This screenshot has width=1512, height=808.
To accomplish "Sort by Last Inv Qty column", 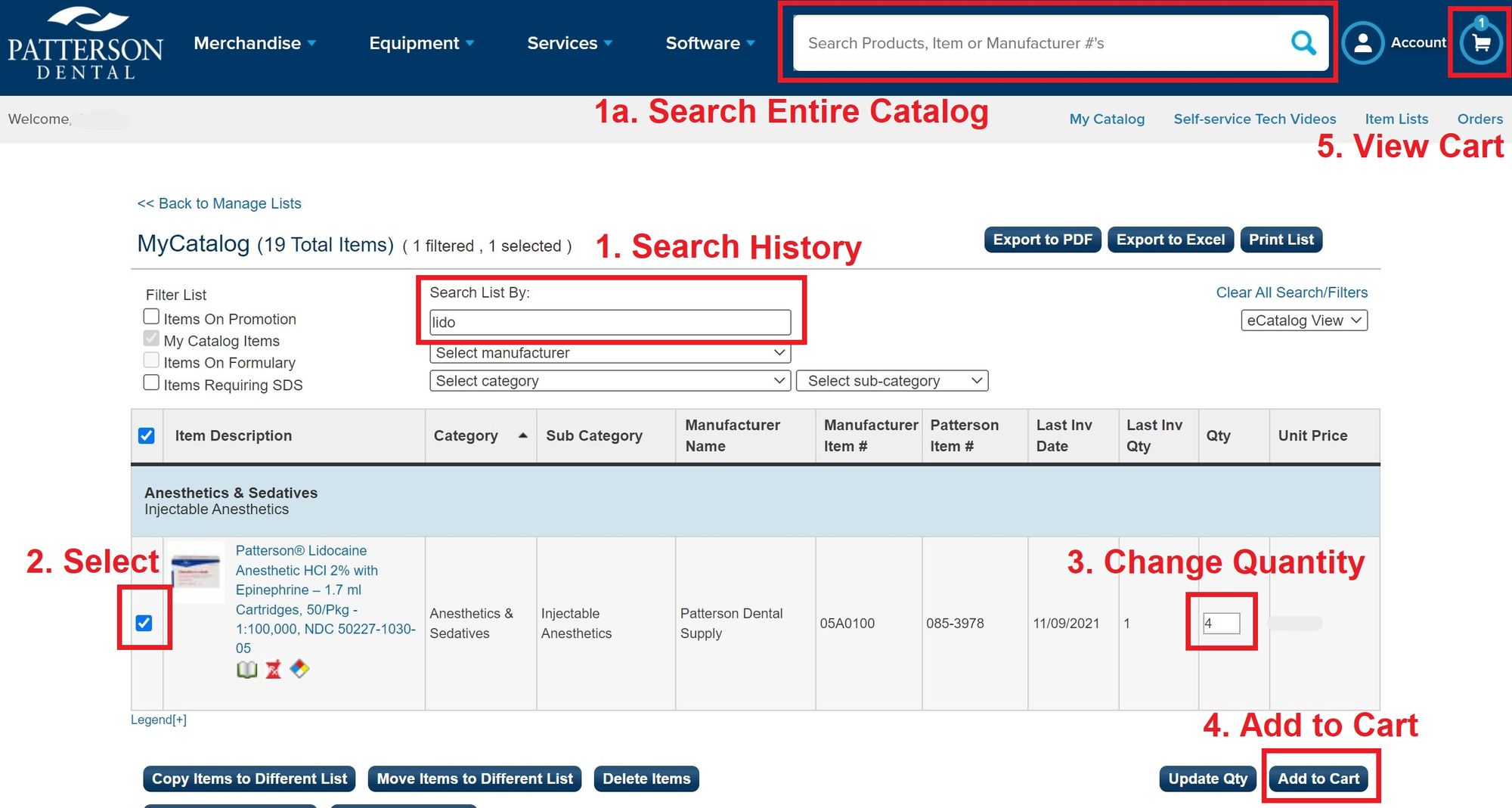I will tap(1154, 436).
